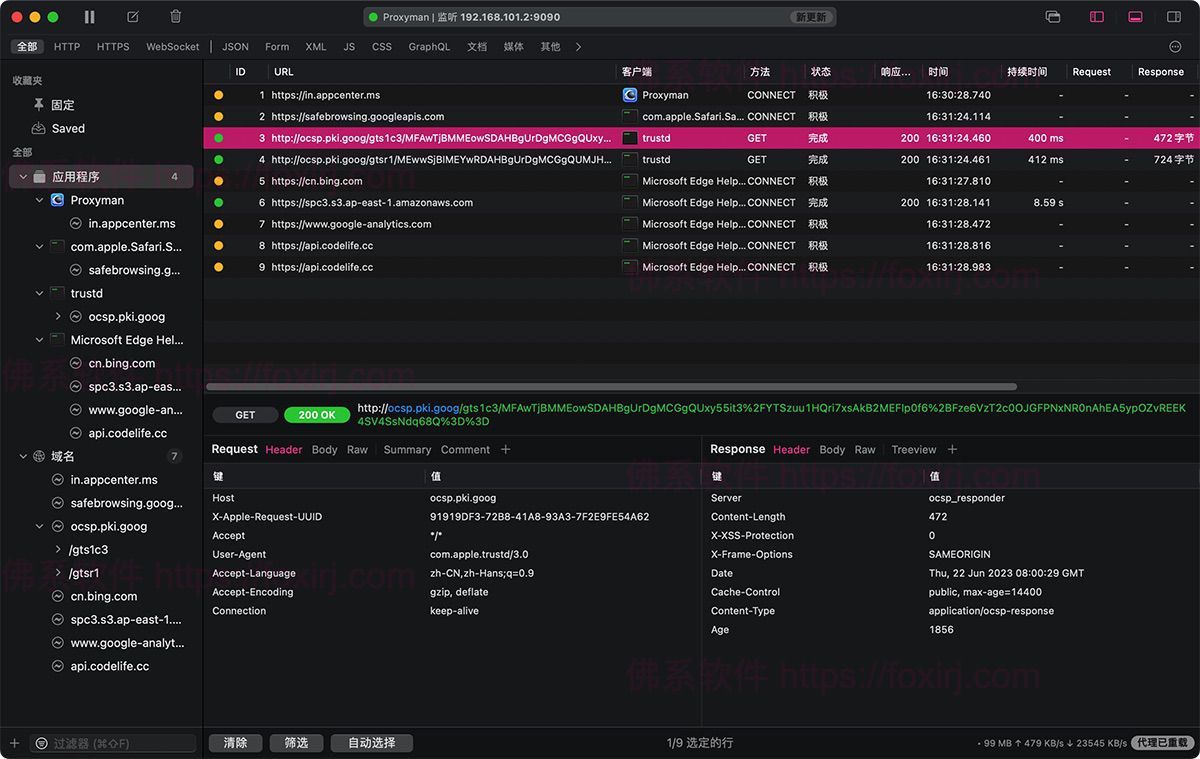
Task: Click the trash icon to clear session
Action: pos(176,17)
